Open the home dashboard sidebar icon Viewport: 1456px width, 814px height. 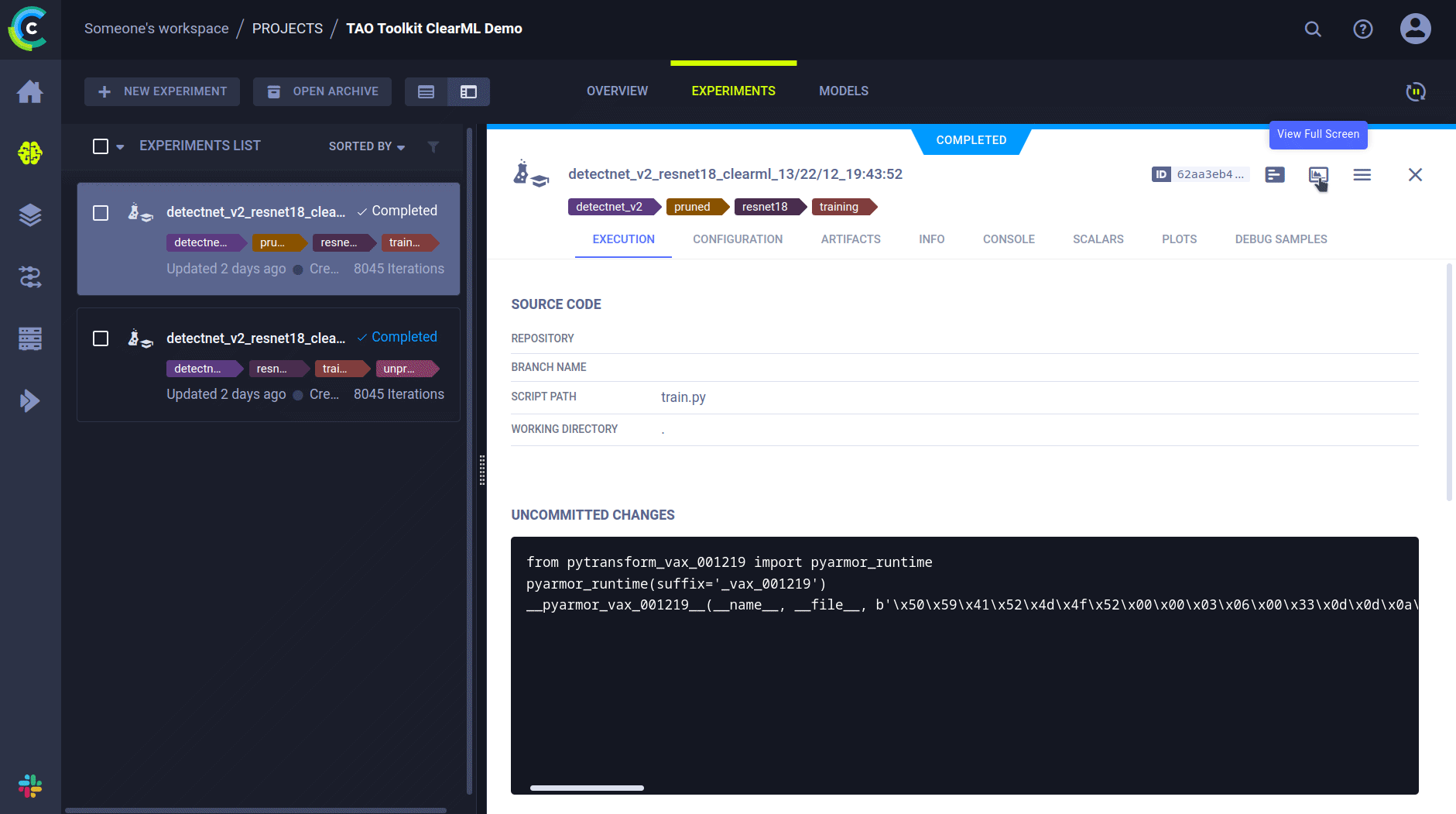pos(30,91)
